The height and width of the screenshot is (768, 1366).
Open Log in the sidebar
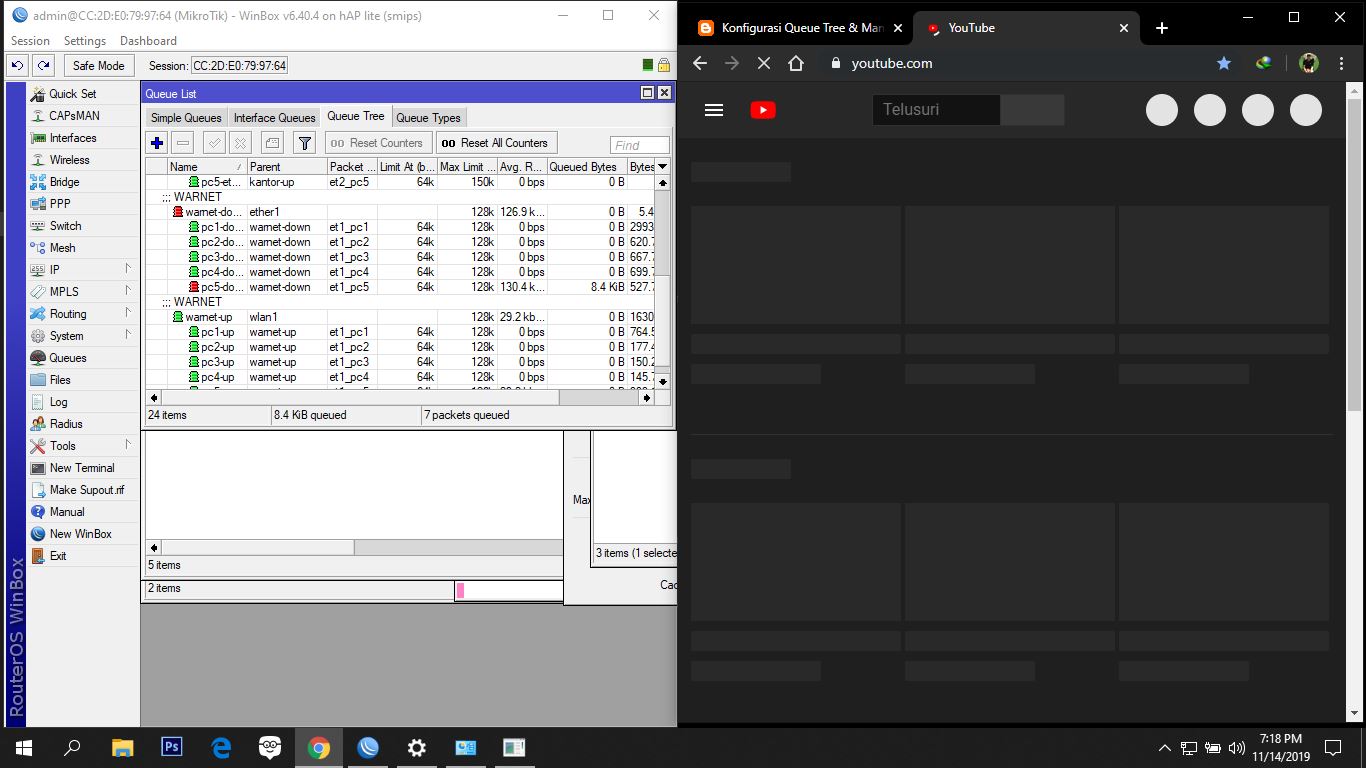click(59, 402)
